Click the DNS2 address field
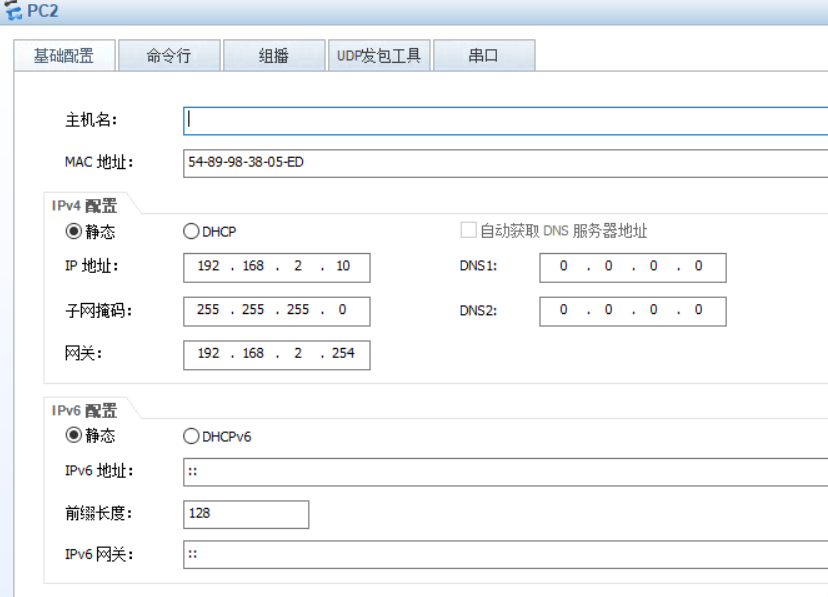 633,311
